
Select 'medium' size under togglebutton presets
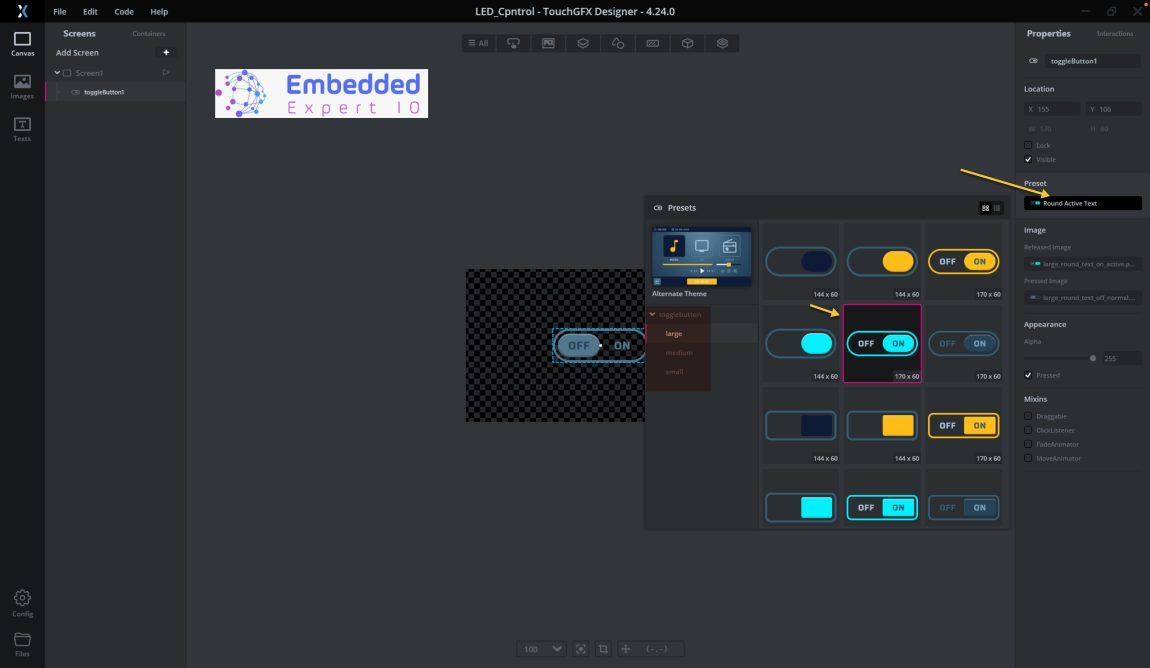678,352
